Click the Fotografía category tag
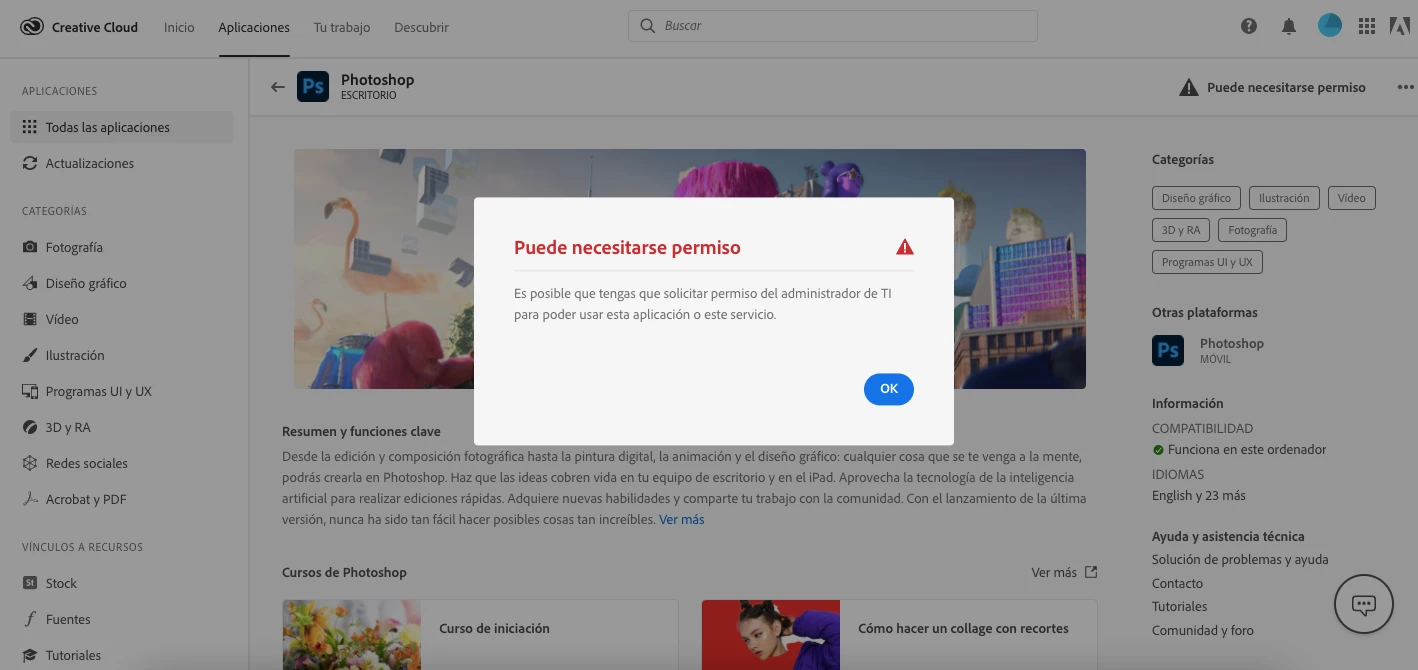Screen dimensions: 1418x670 coord(1252,230)
